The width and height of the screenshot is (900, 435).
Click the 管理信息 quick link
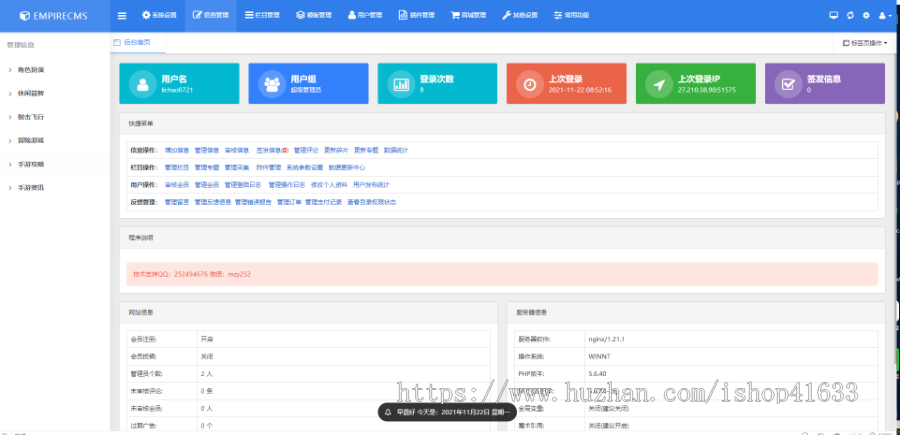(x=207, y=150)
